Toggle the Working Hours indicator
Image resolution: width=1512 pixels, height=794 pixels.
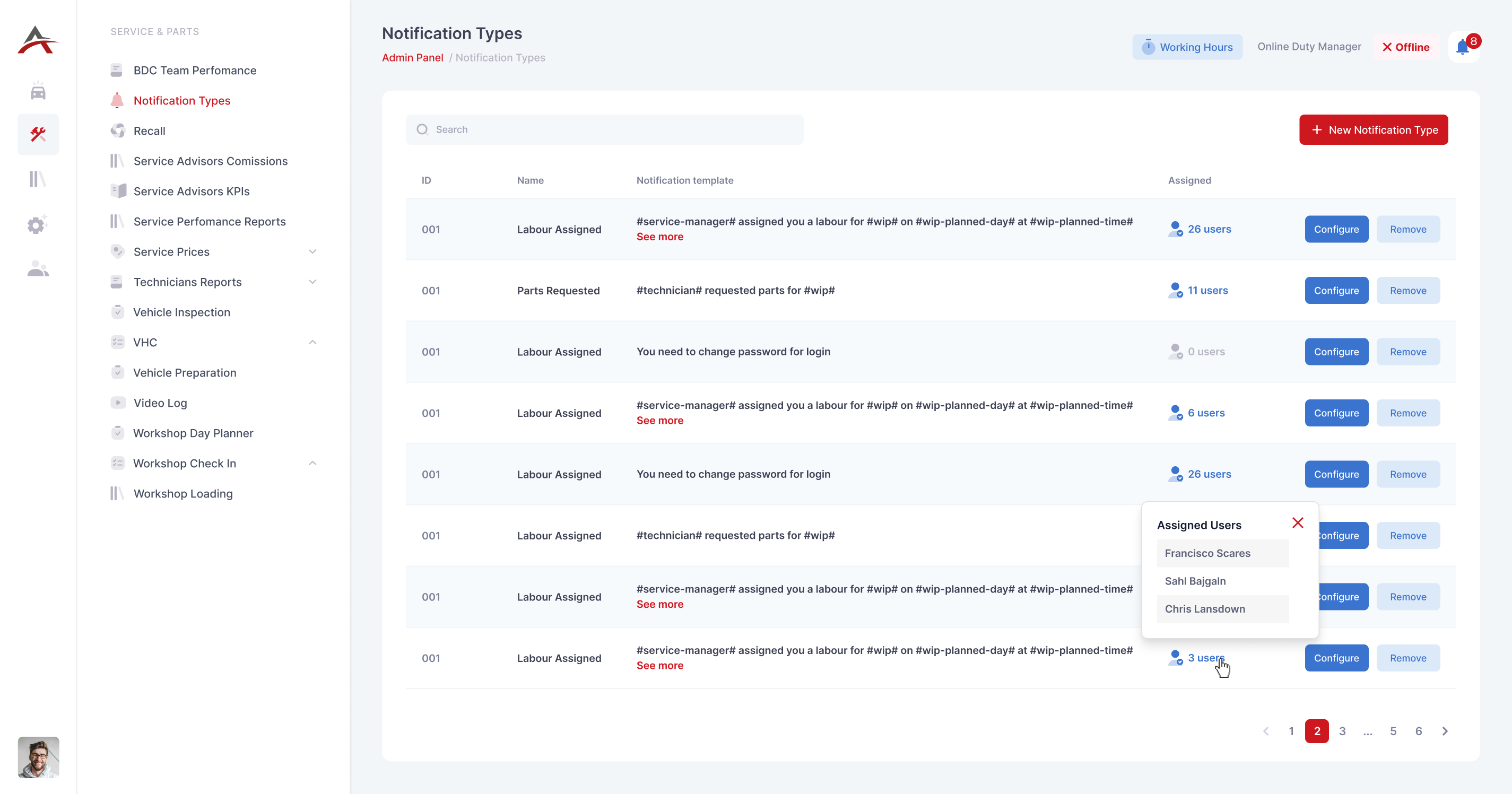click(1187, 47)
